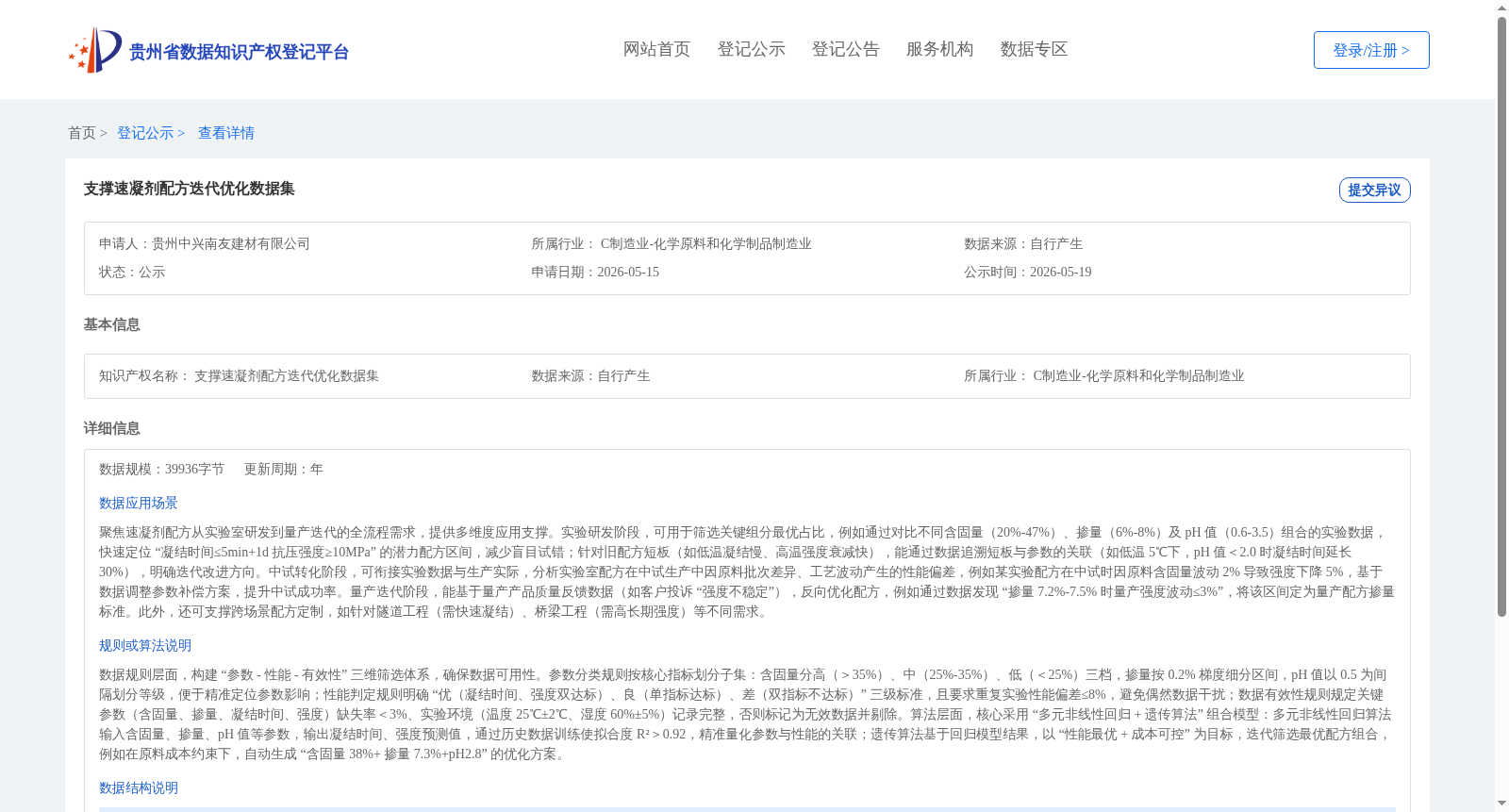Select the 支撑速凝剂配方迭代优化数据集 page heading
This screenshot has height=812, width=1509.
tap(190, 189)
